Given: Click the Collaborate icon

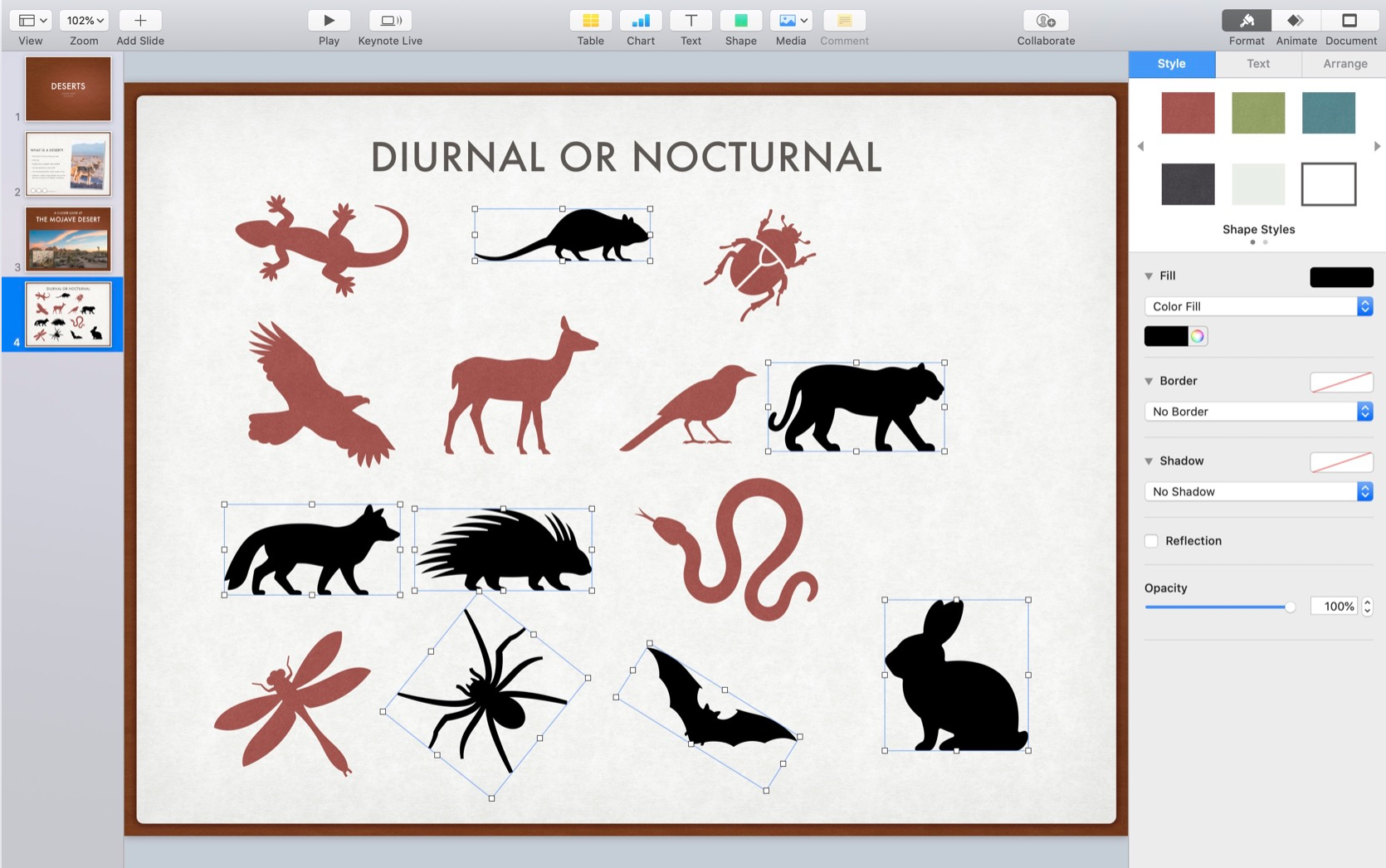Looking at the screenshot, I should pos(1046,21).
